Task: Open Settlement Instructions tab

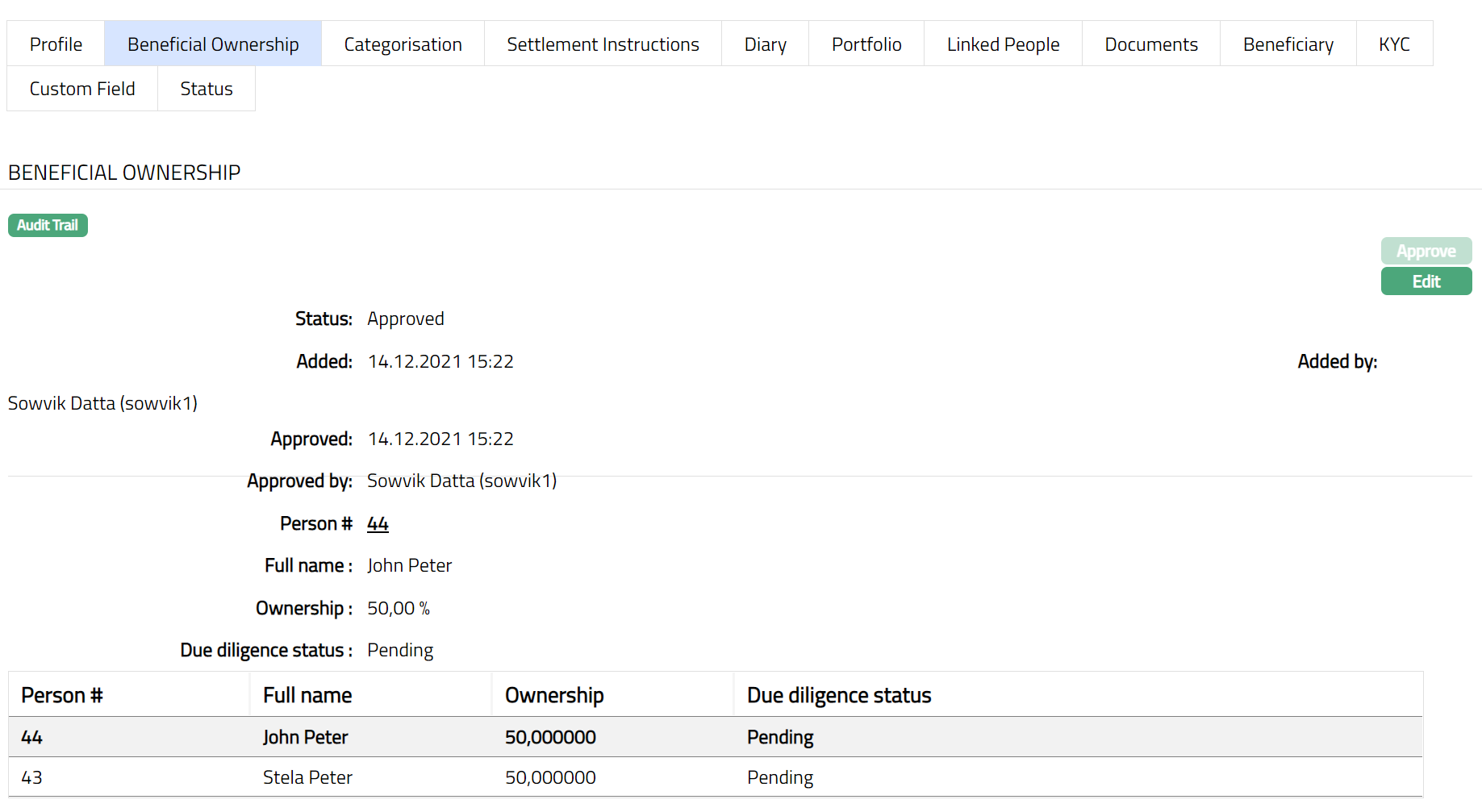Action: pos(603,44)
